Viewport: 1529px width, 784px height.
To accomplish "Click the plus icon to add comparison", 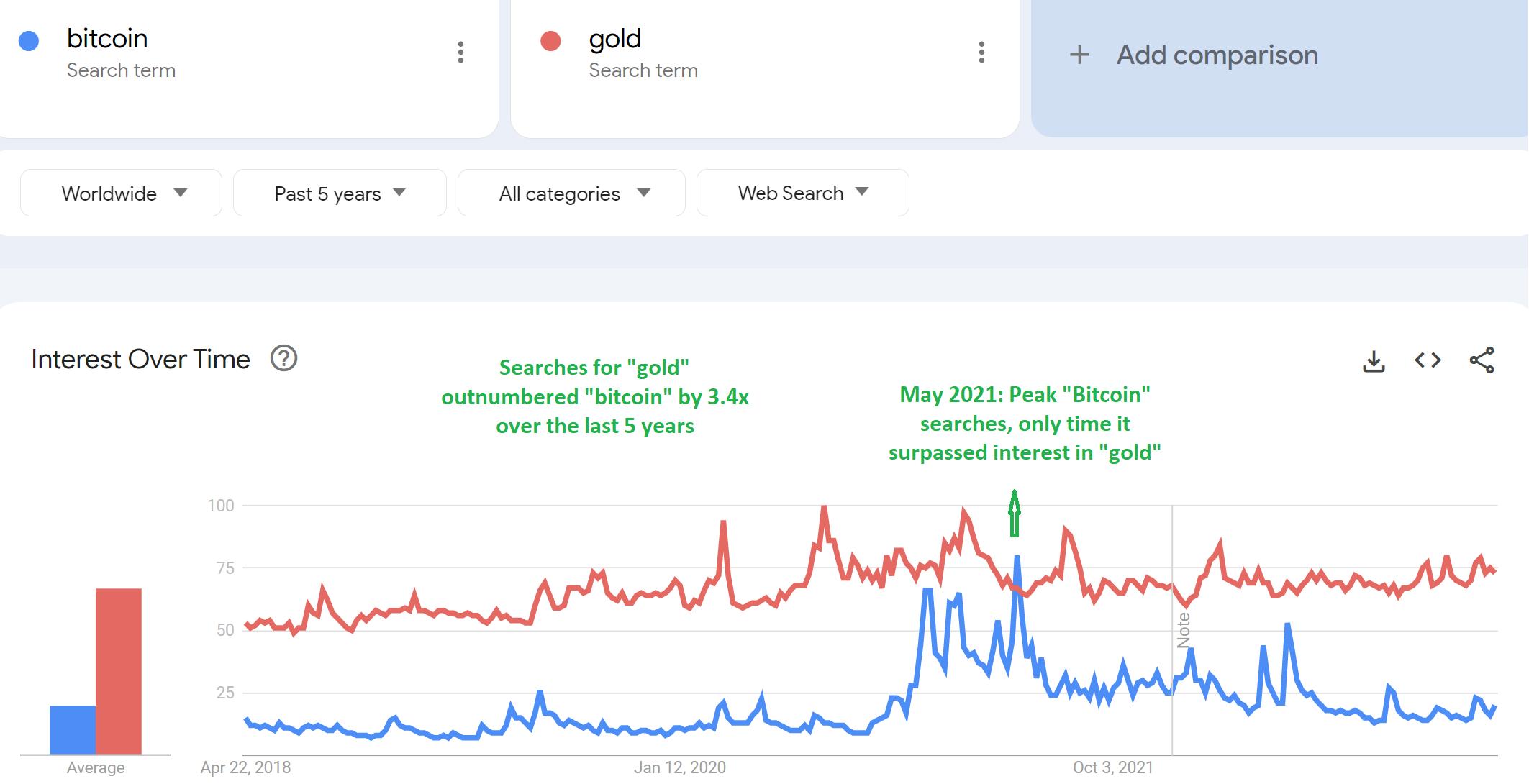I will coord(1079,55).
